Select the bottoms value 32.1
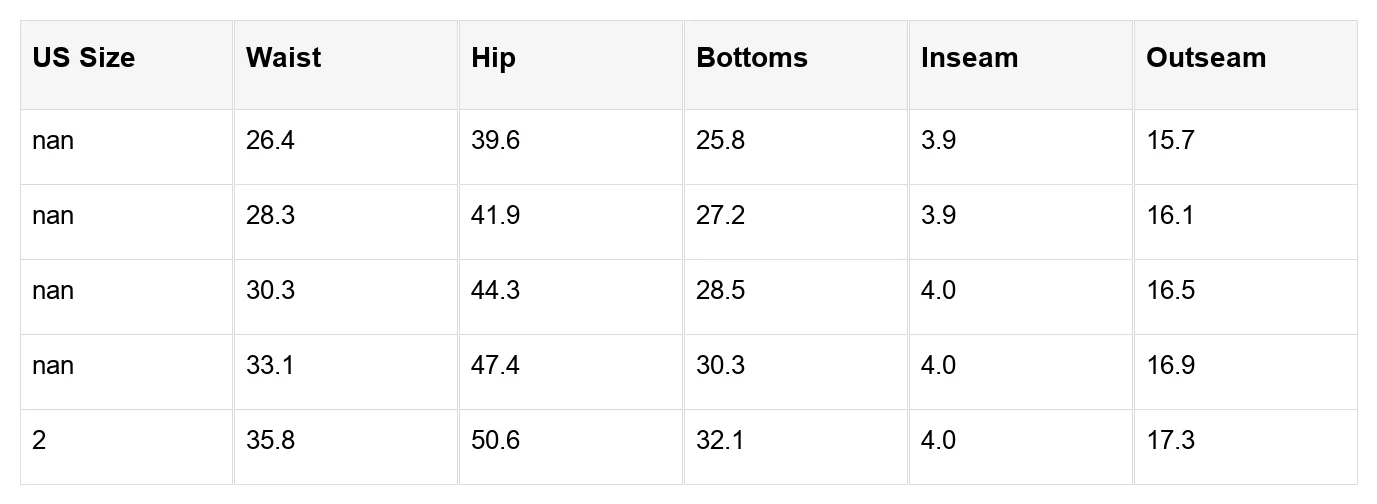This screenshot has width=1377, height=504. pyautogui.click(x=720, y=441)
